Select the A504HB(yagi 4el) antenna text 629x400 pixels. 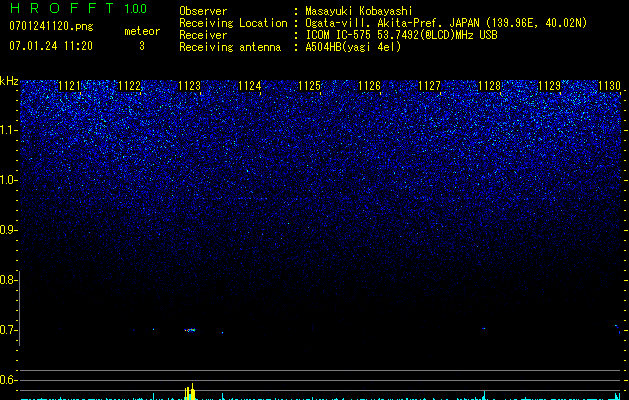[353, 47]
